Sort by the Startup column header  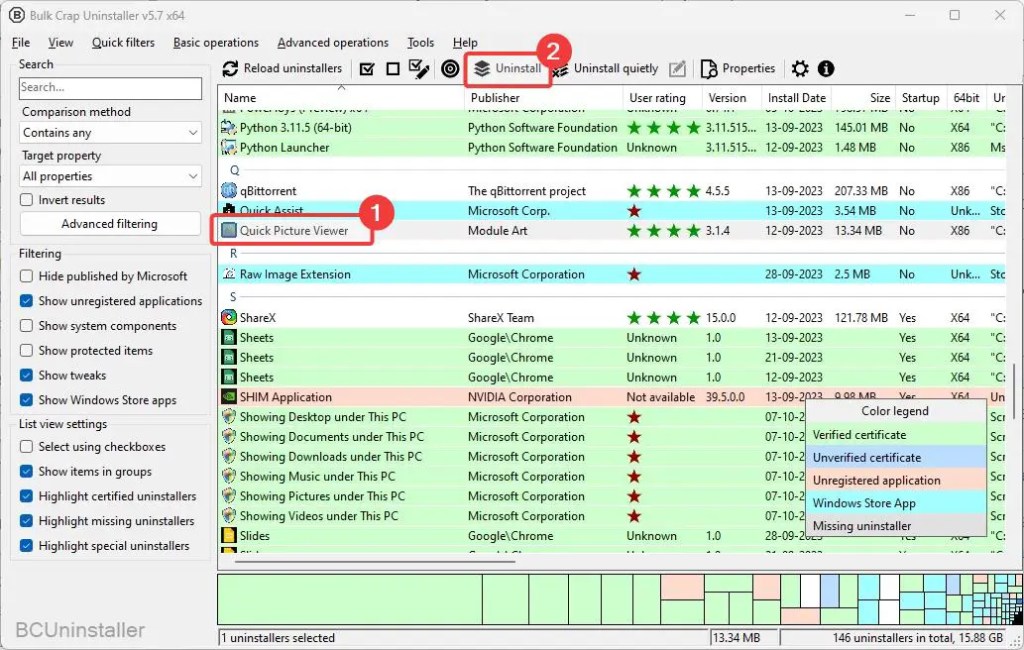pos(921,98)
